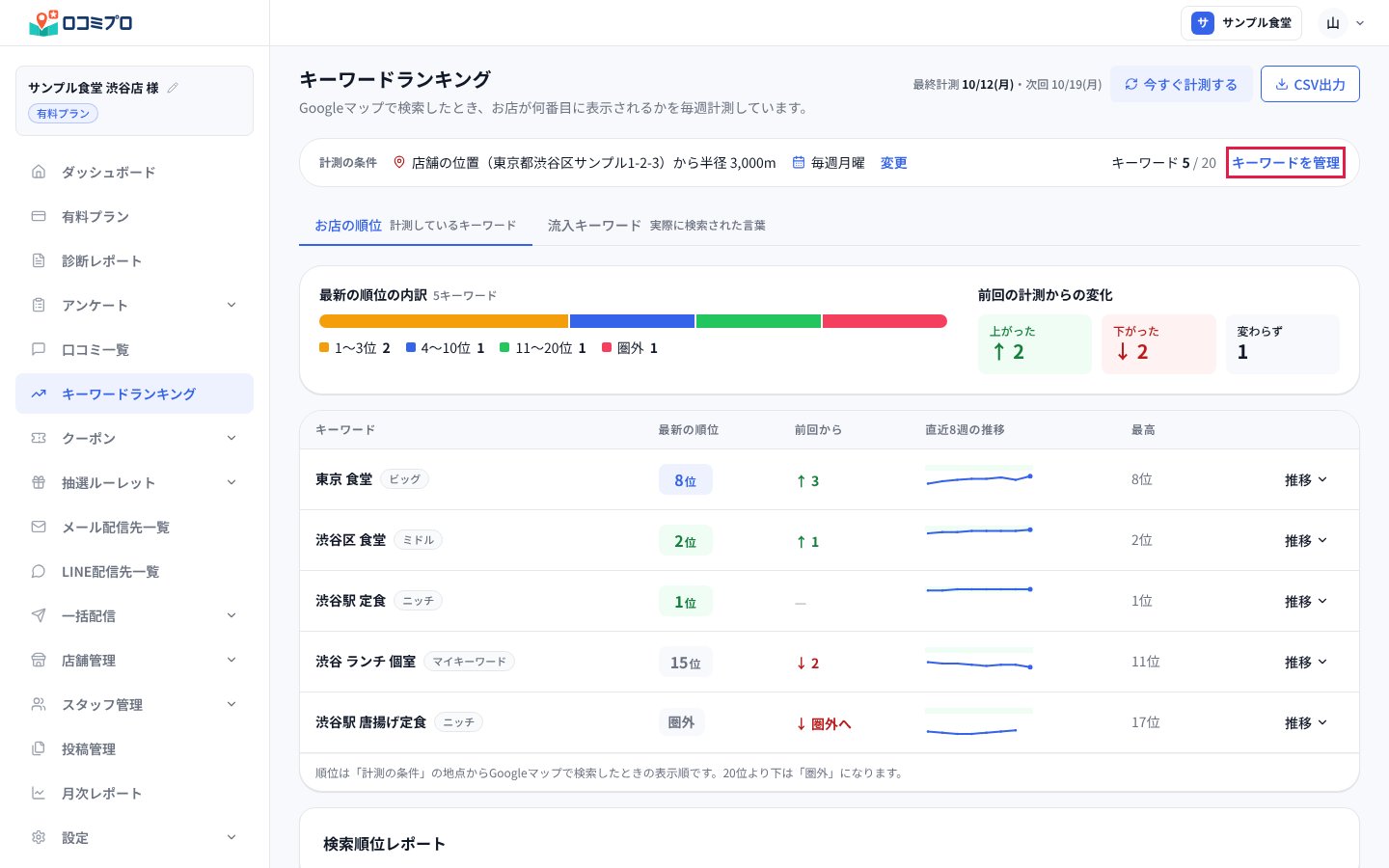Open LINE配信先一覧 in the sidebar
The height and width of the screenshot is (868, 1389).
tap(134, 571)
